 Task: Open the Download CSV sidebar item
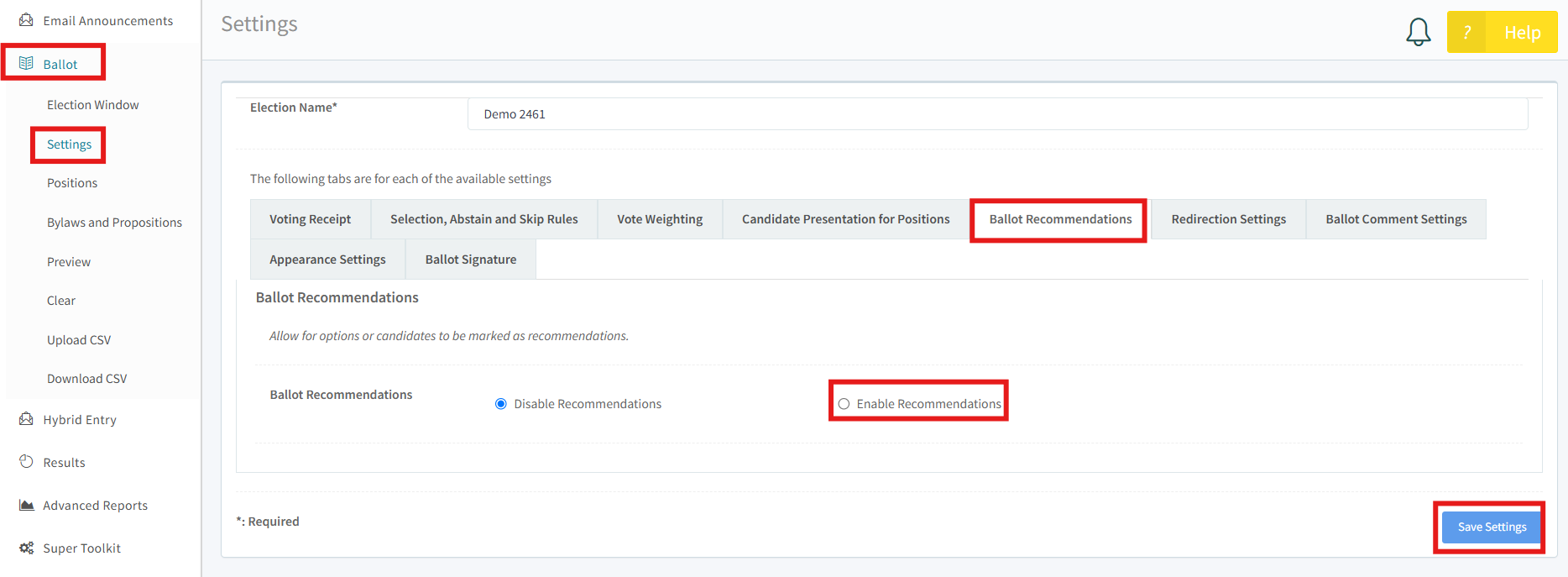87,379
